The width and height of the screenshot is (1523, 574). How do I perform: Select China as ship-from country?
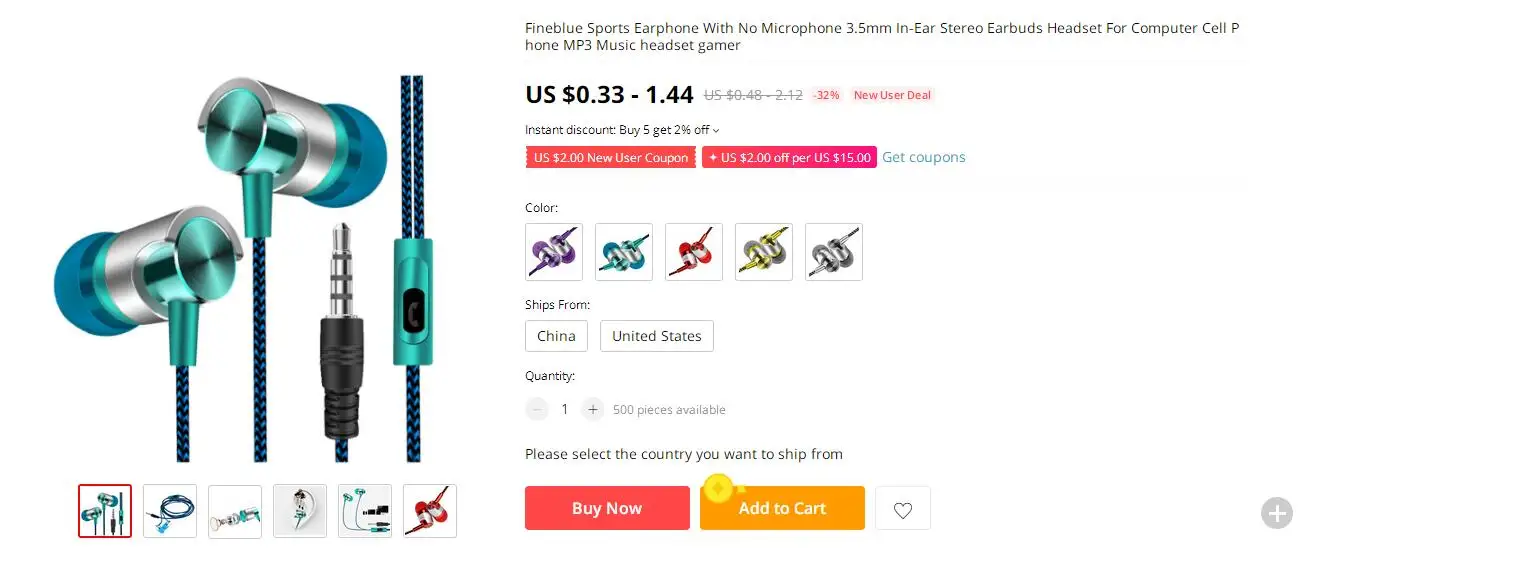click(556, 336)
